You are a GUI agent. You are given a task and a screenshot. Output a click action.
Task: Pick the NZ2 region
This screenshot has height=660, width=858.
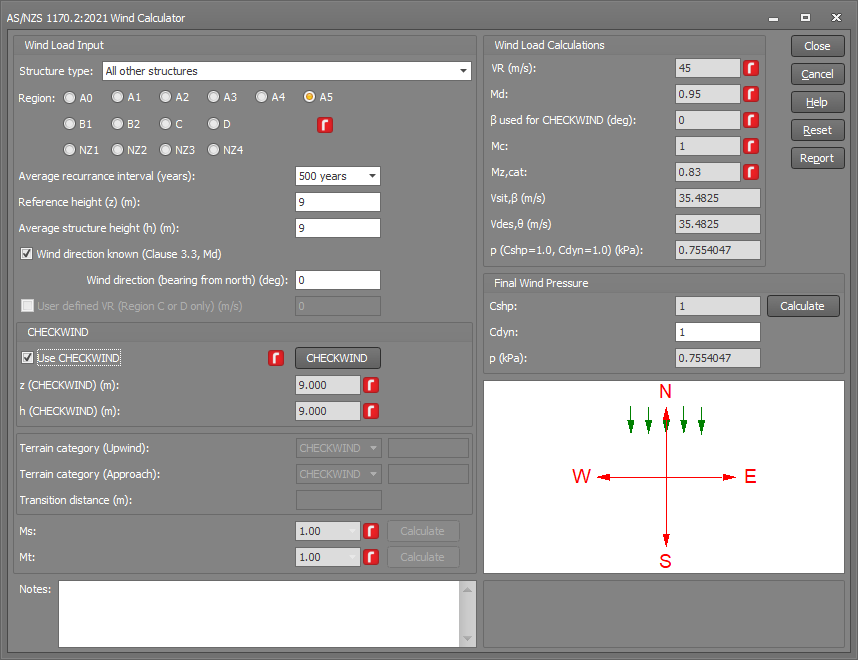pos(118,149)
